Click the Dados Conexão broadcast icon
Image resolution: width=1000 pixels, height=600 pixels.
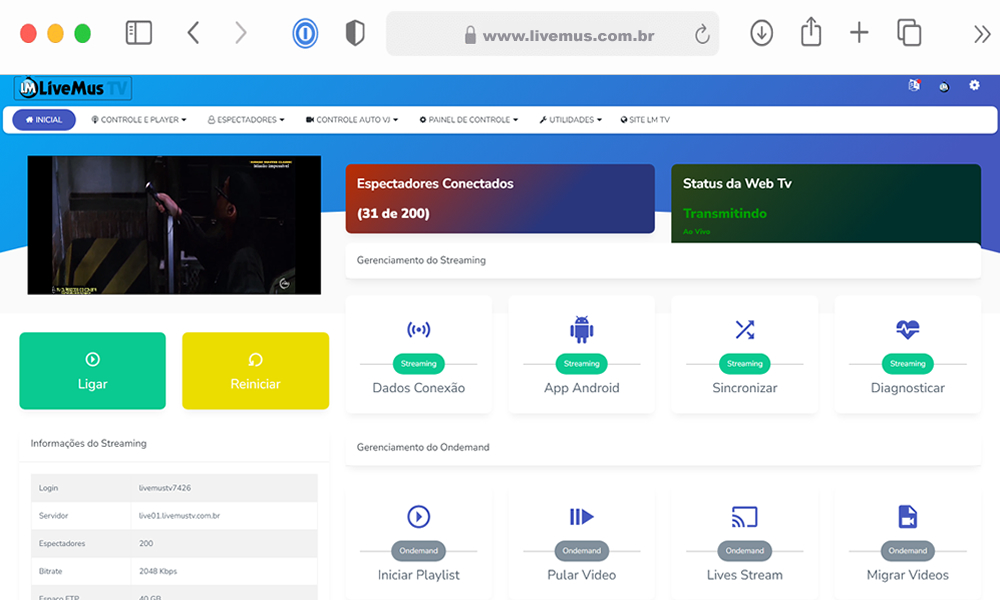click(x=418, y=330)
